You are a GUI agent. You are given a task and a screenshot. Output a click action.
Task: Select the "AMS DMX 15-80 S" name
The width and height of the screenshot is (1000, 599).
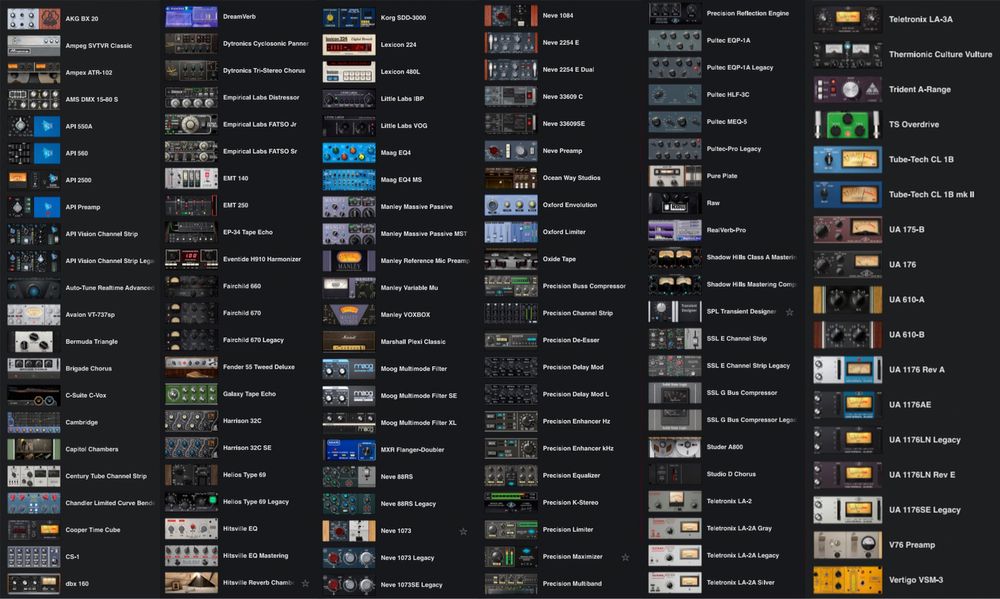[x=92, y=100]
